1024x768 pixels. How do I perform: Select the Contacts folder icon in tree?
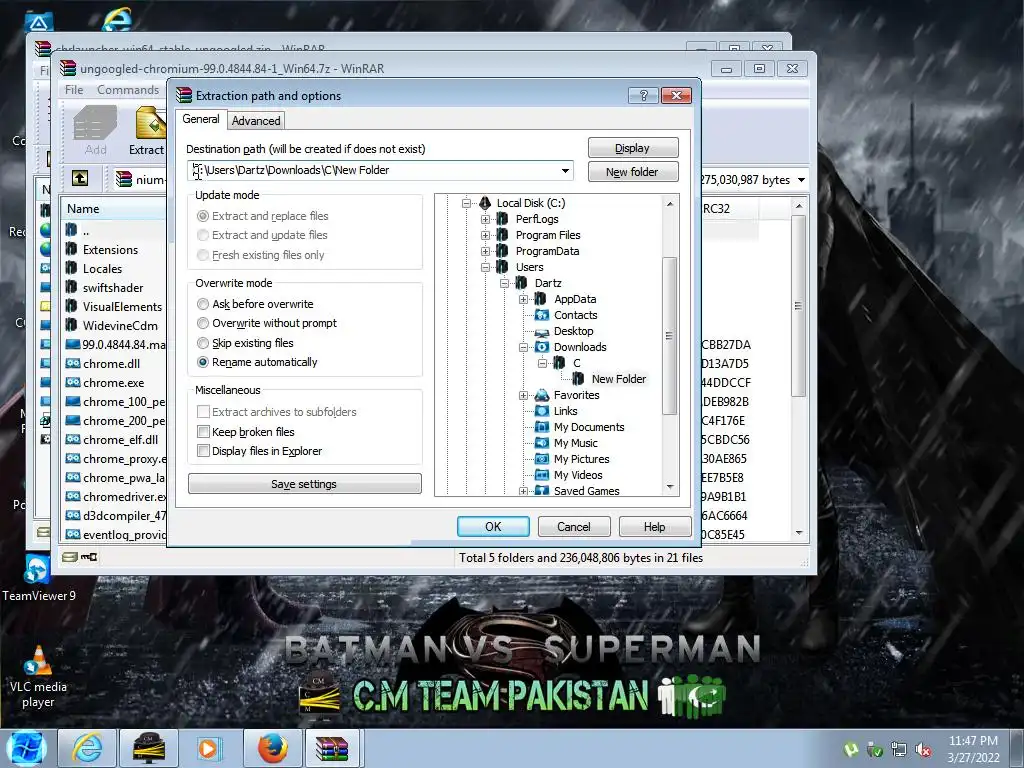pyautogui.click(x=542, y=315)
